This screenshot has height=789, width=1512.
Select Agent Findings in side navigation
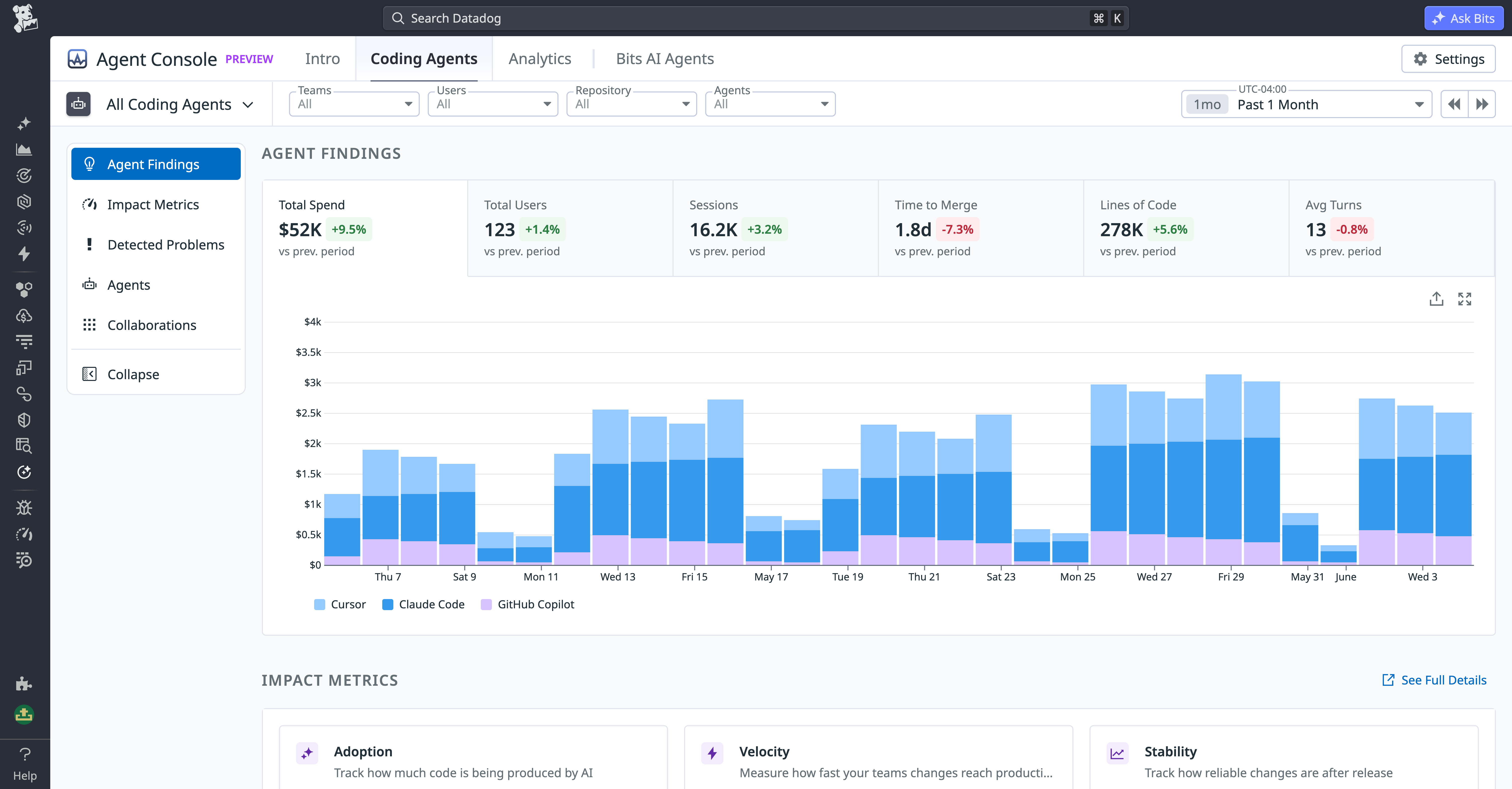click(156, 164)
